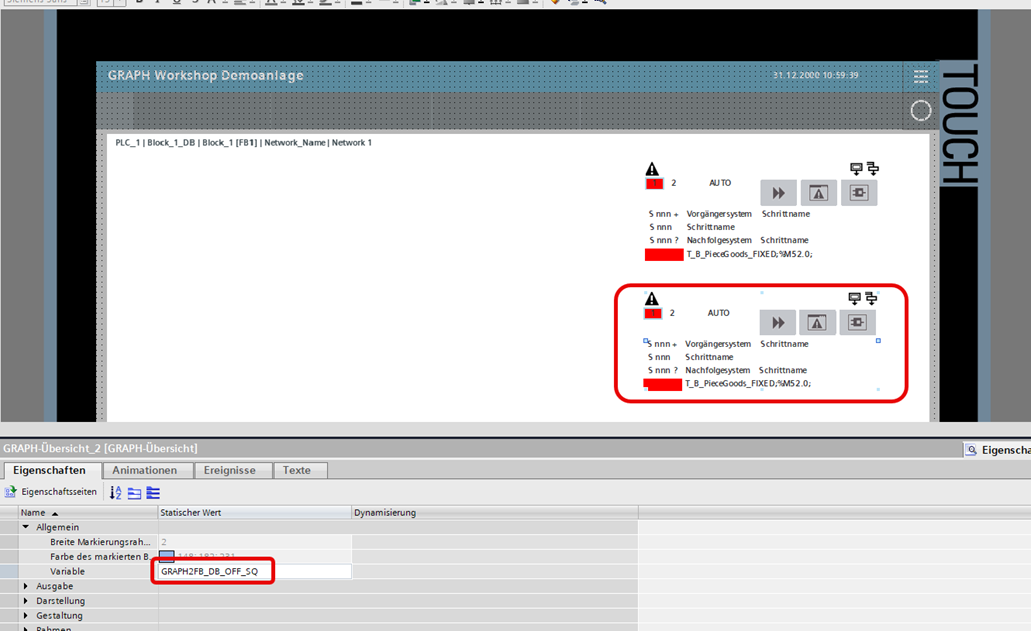Image resolution: width=1031 pixels, height=631 pixels.
Task: Click Nachfolgesystem text in selected lower overview
Action: tap(717, 370)
